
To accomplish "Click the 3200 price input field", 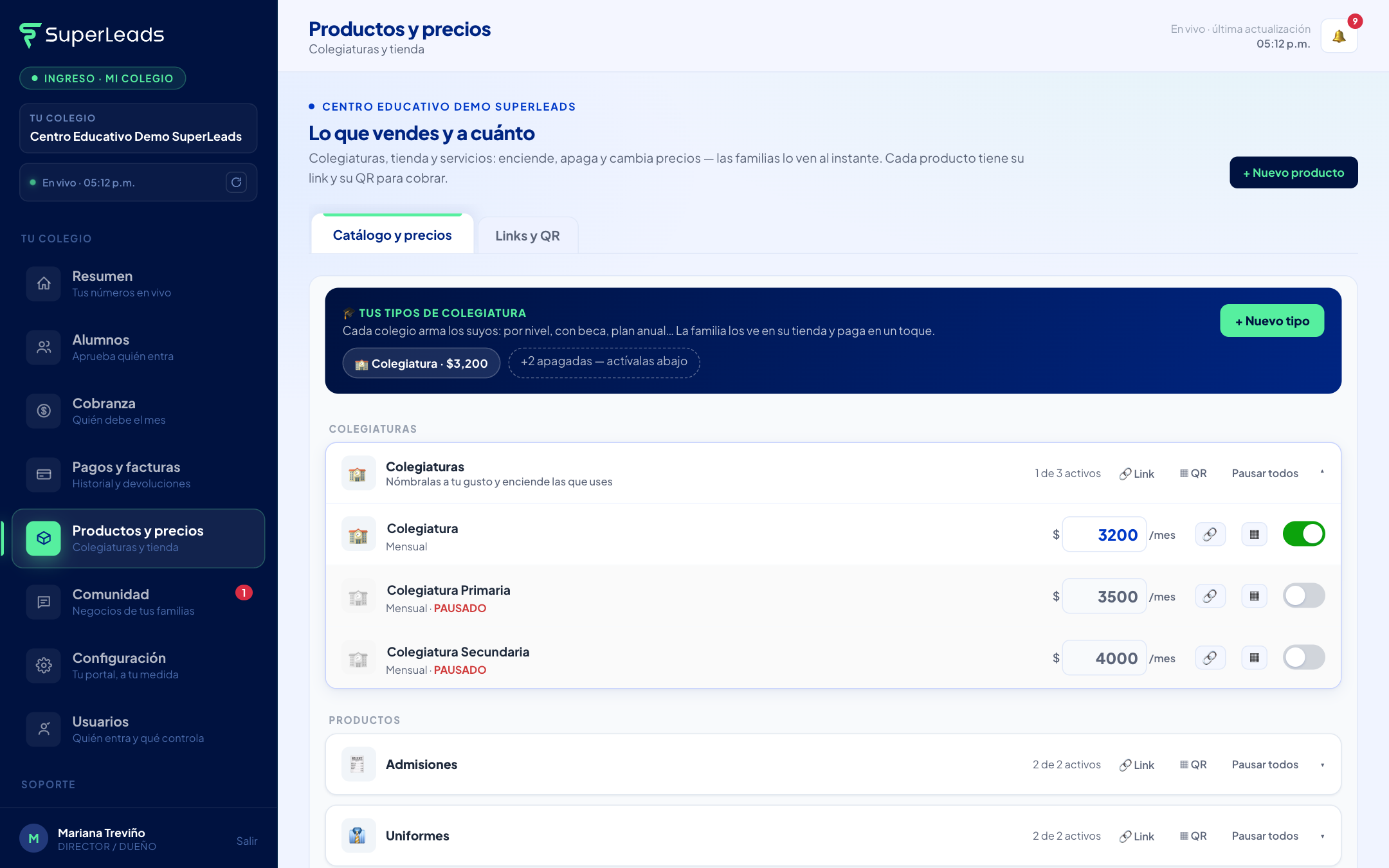I will pyautogui.click(x=1104, y=534).
